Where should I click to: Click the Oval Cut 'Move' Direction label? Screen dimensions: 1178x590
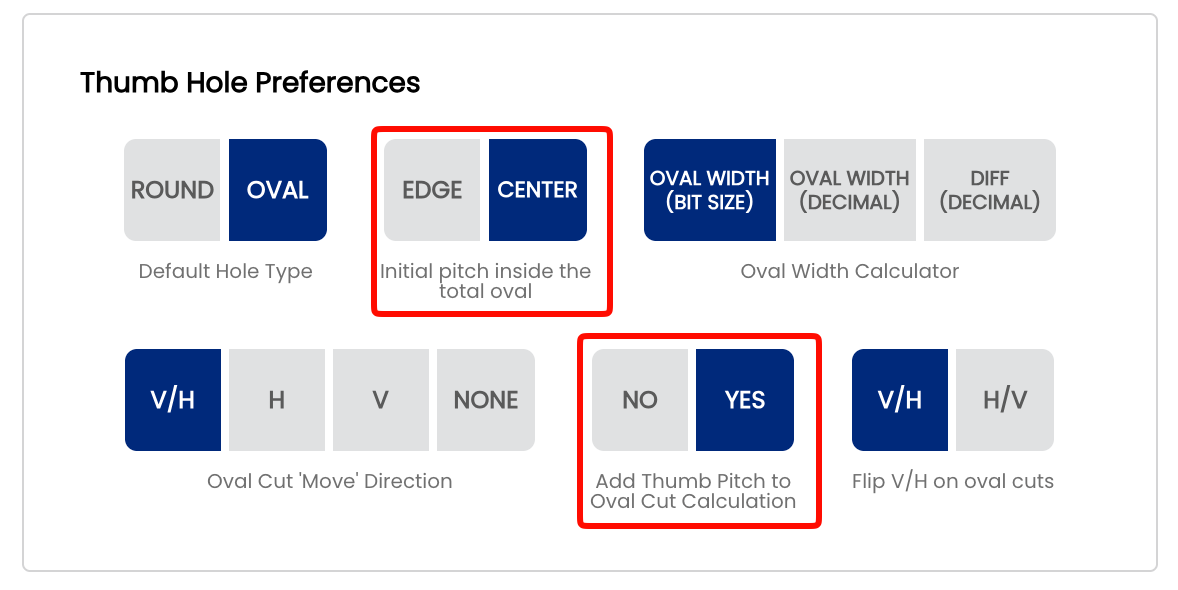click(330, 481)
